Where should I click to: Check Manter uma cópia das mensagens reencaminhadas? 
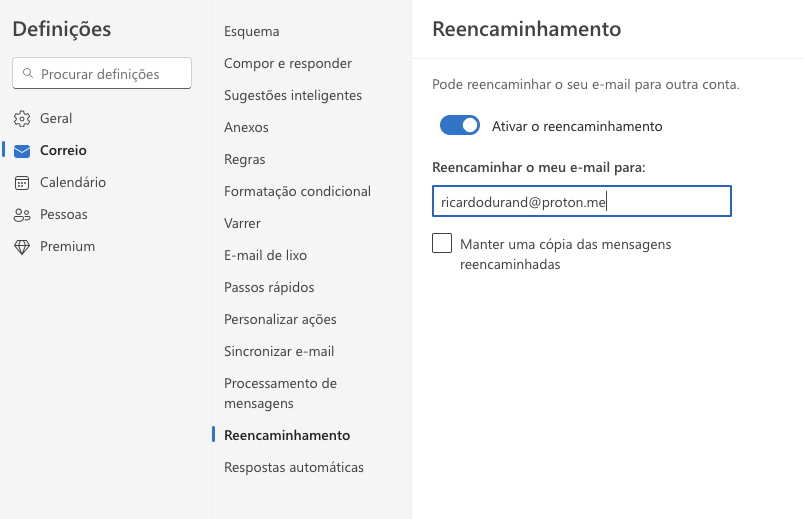[x=442, y=244]
